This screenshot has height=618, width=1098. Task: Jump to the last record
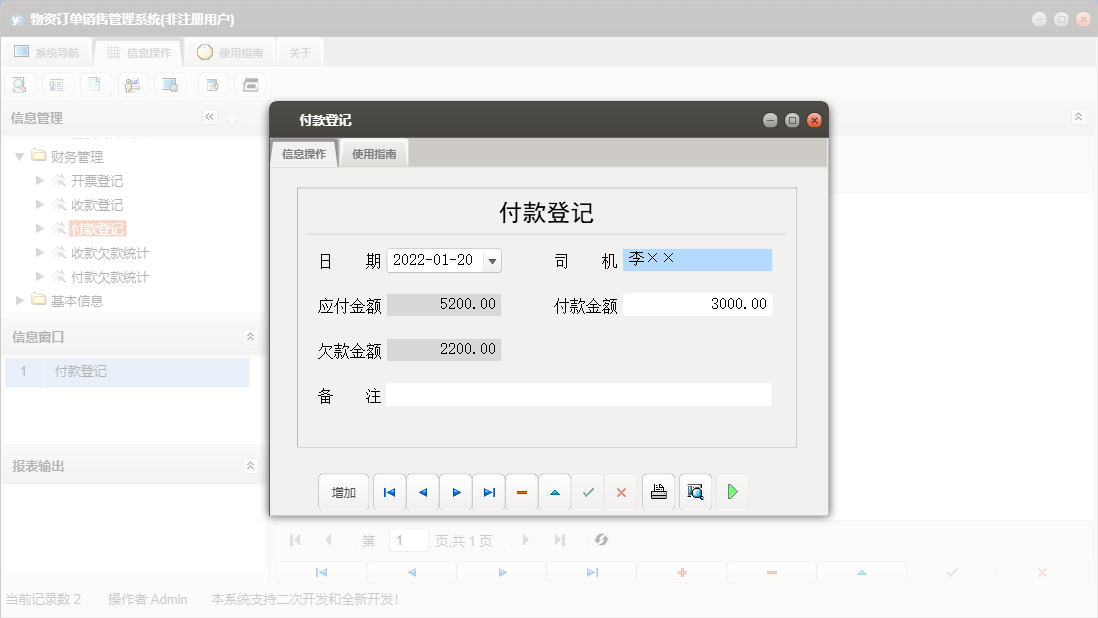[x=489, y=491]
